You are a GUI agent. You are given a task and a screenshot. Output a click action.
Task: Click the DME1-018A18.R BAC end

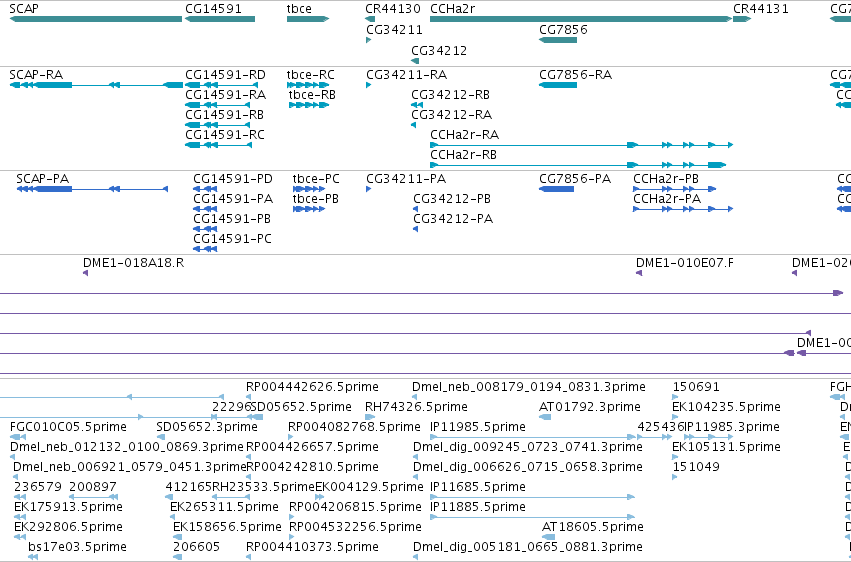pyautogui.click(x=85, y=273)
